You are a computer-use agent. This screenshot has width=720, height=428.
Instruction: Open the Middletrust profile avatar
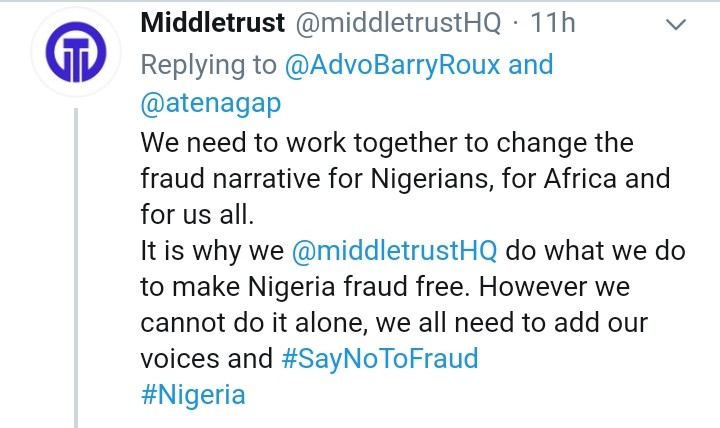[76, 52]
